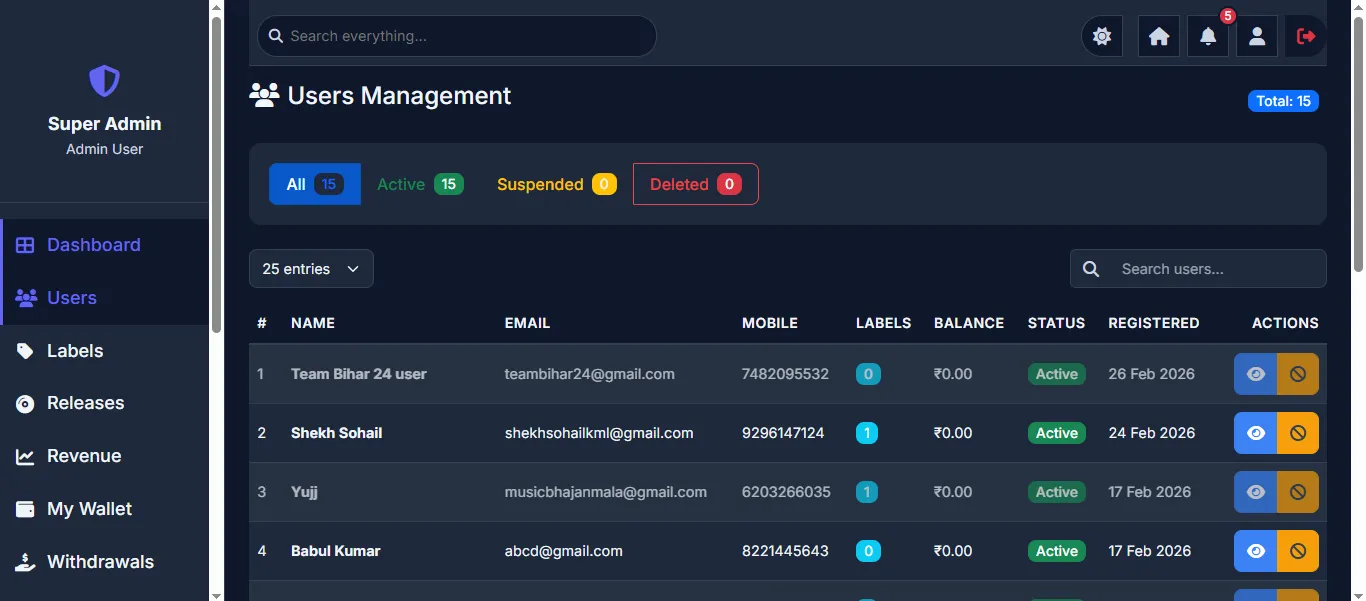Click email teambihar24@gmail.com
Screen dimensions: 1366x601
coord(590,374)
